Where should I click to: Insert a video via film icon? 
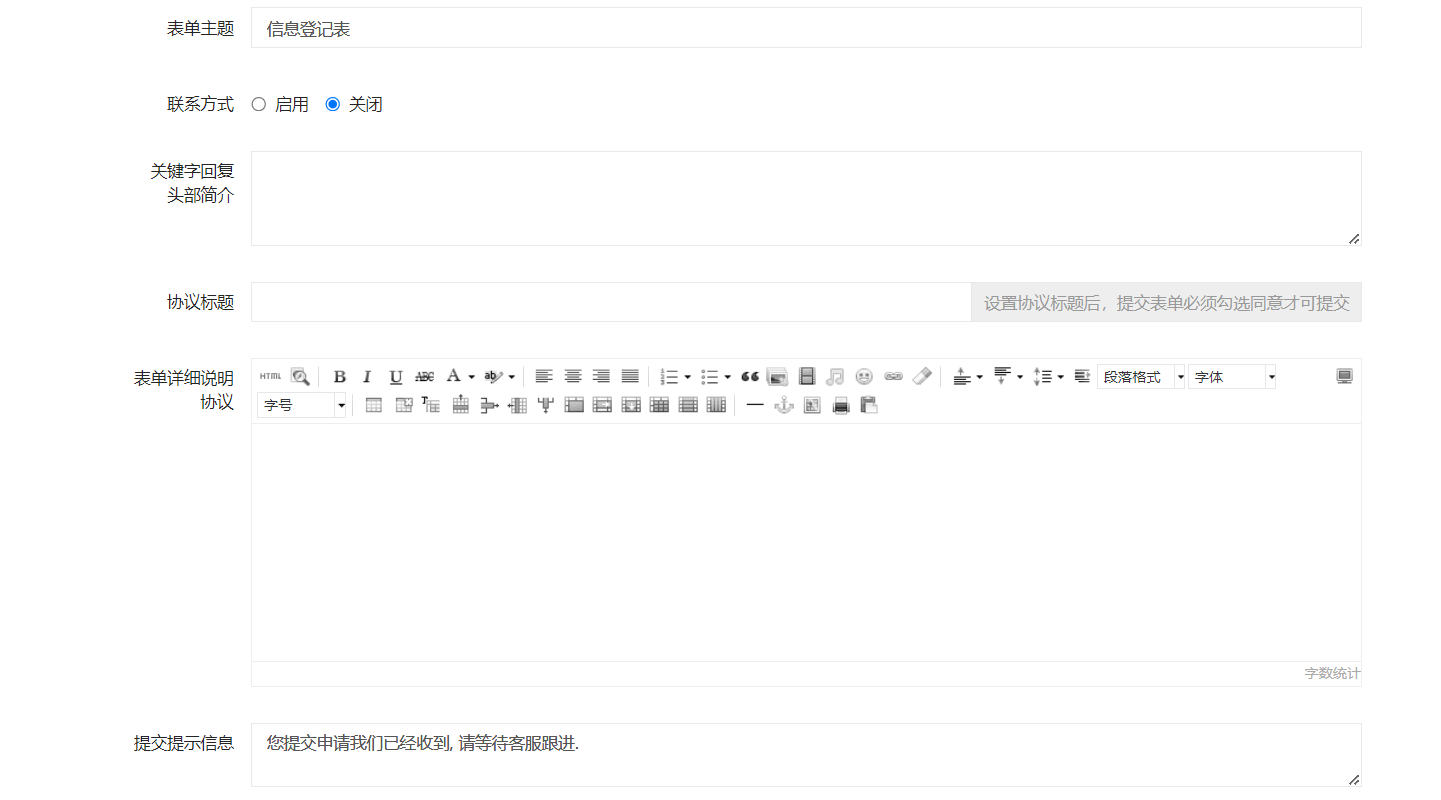tap(807, 376)
